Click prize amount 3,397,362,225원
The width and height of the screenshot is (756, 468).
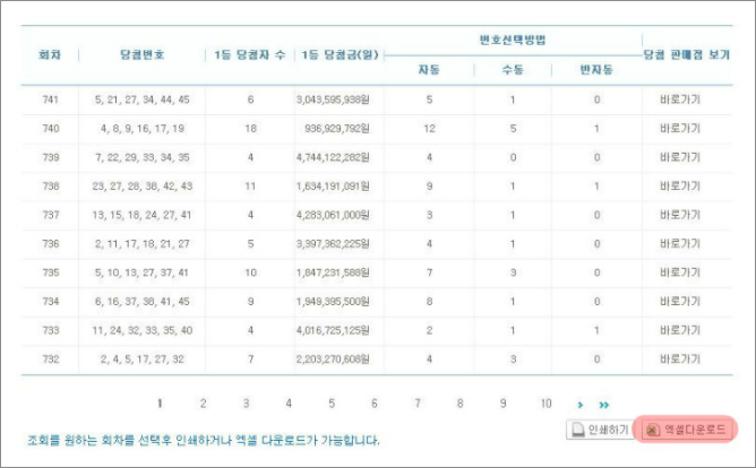333,244
